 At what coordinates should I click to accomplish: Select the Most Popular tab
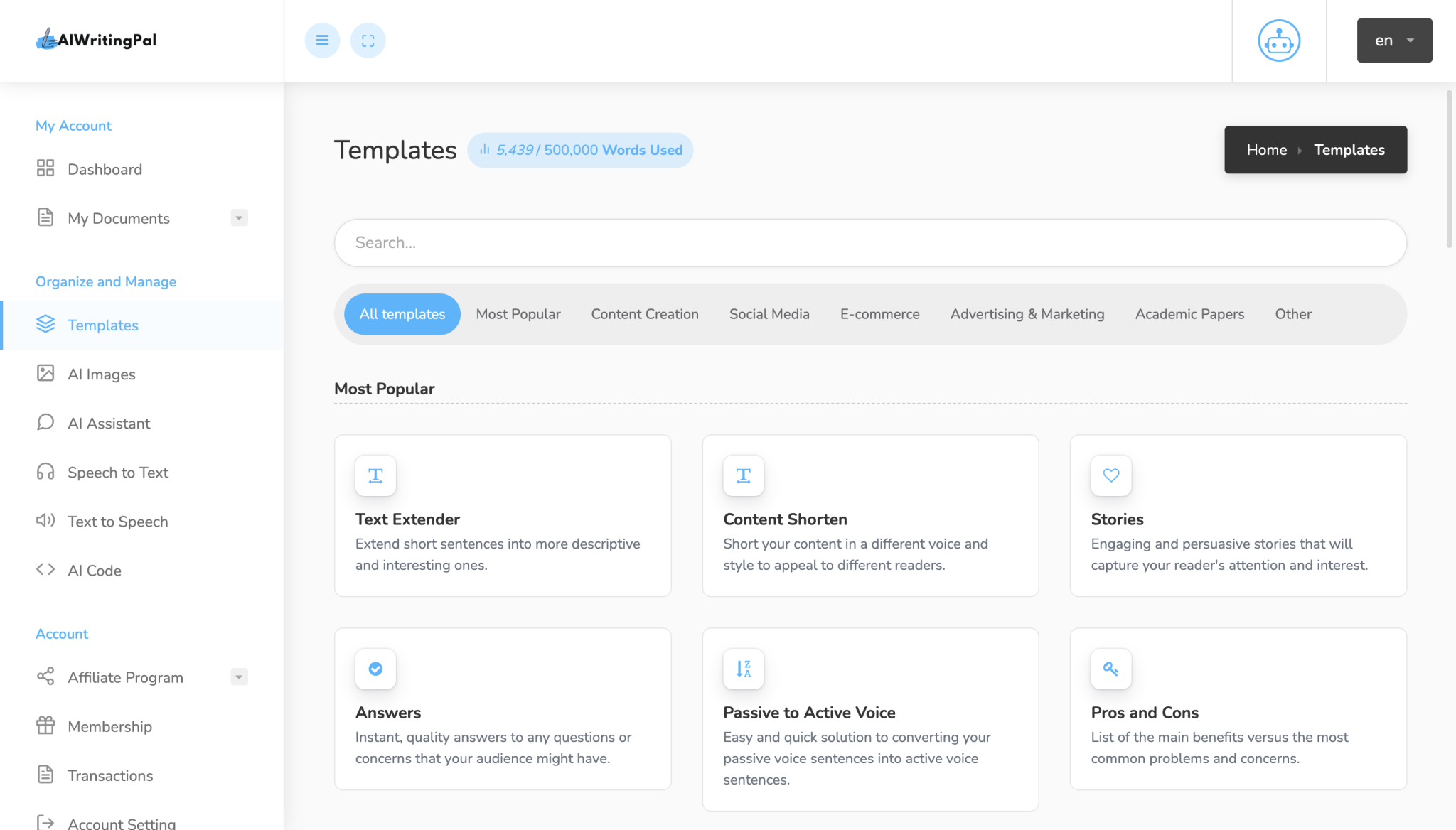[x=518, y=314]
